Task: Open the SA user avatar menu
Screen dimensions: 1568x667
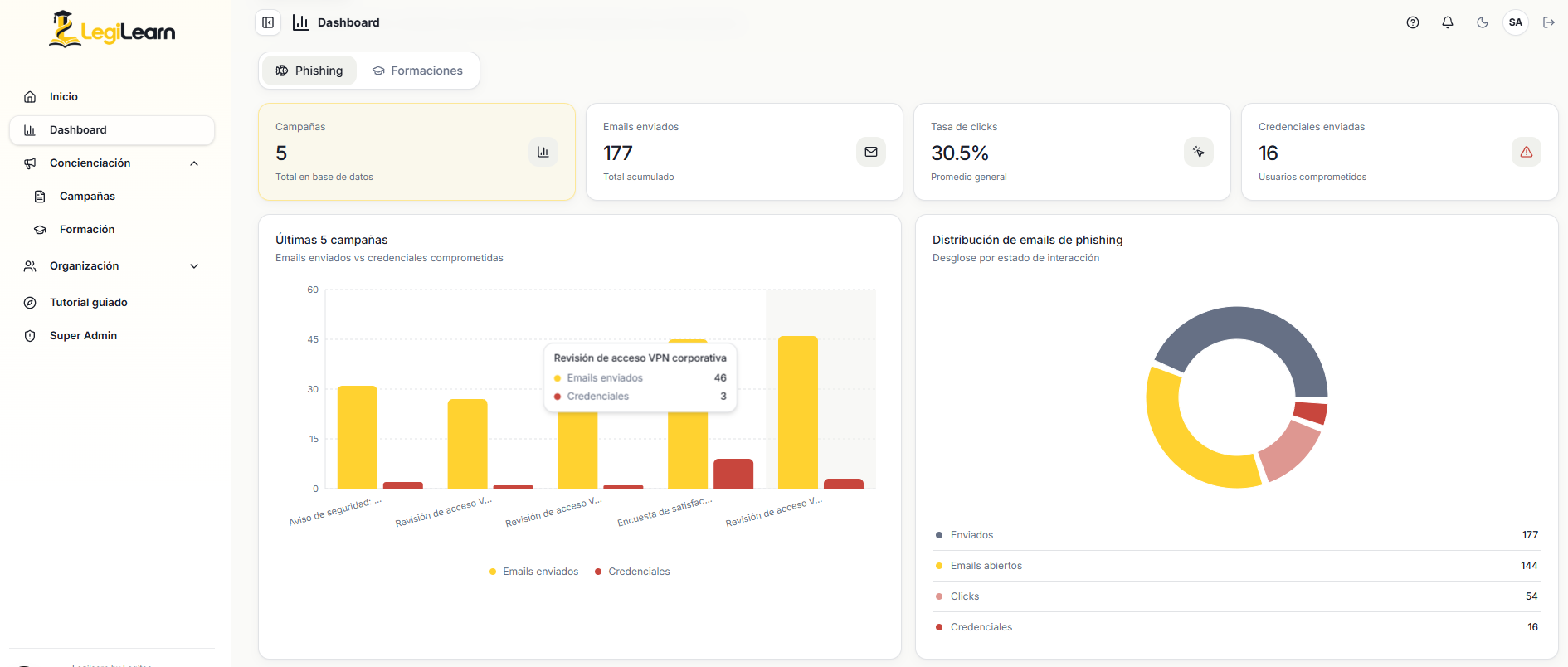Action: (x=1516, y=22)
